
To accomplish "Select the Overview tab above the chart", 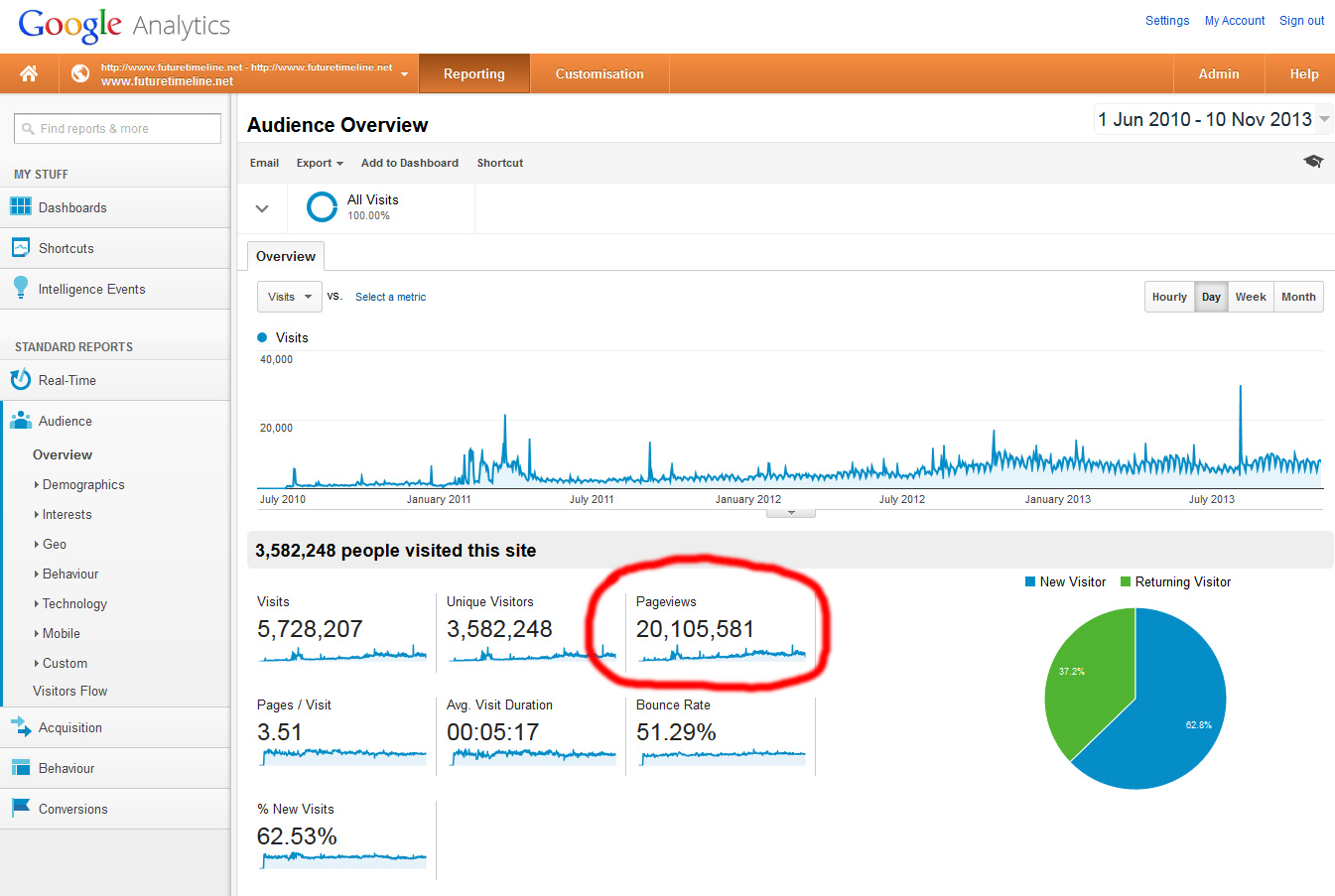I will coord(286,256).
